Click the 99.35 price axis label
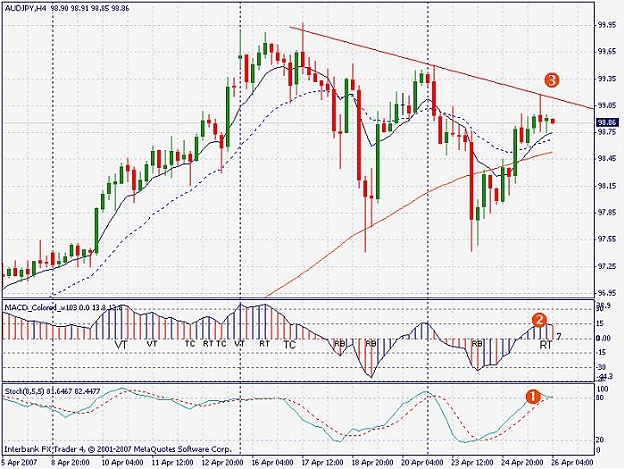This screenshot has height=469, width=625. coord(607,79)
